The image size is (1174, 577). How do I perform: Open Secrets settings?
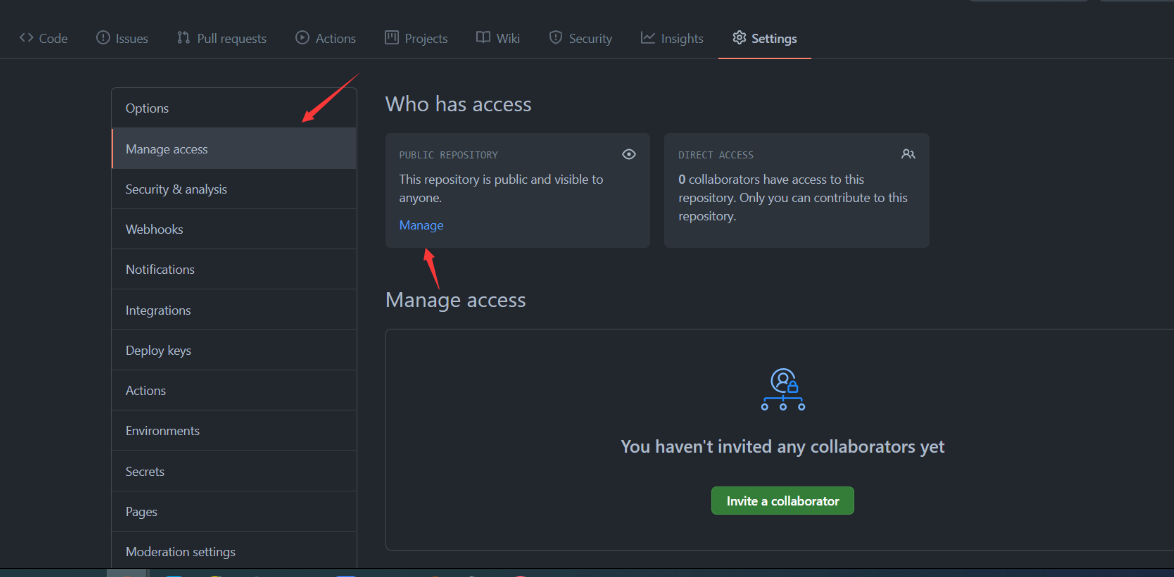(234, 471)
